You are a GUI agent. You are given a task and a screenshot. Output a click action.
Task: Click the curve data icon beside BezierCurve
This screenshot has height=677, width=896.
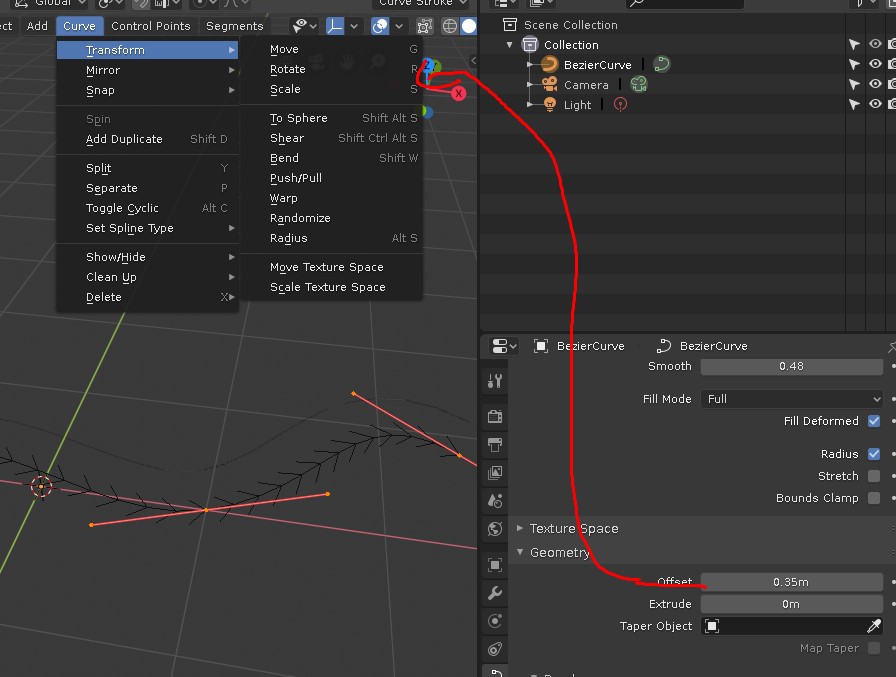(662, 64)
